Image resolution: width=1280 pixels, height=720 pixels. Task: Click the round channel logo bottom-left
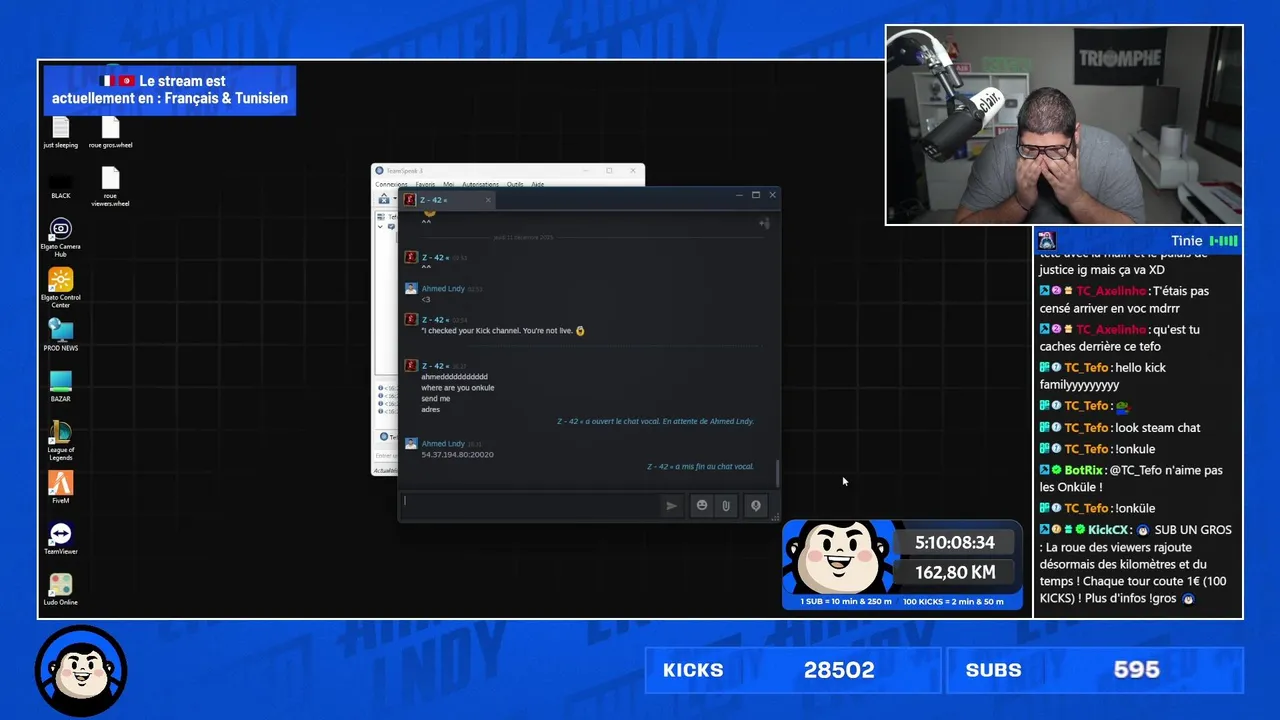[81, 671]
